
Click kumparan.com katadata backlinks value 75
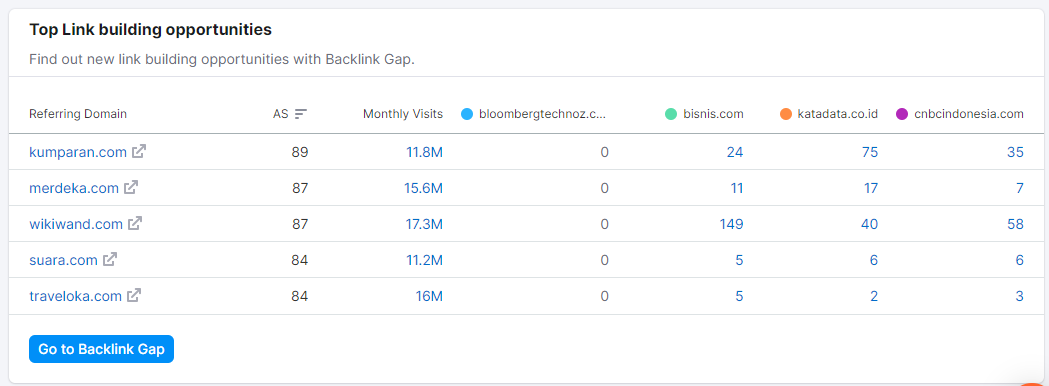pyautogui.click(x=870, y=152)
